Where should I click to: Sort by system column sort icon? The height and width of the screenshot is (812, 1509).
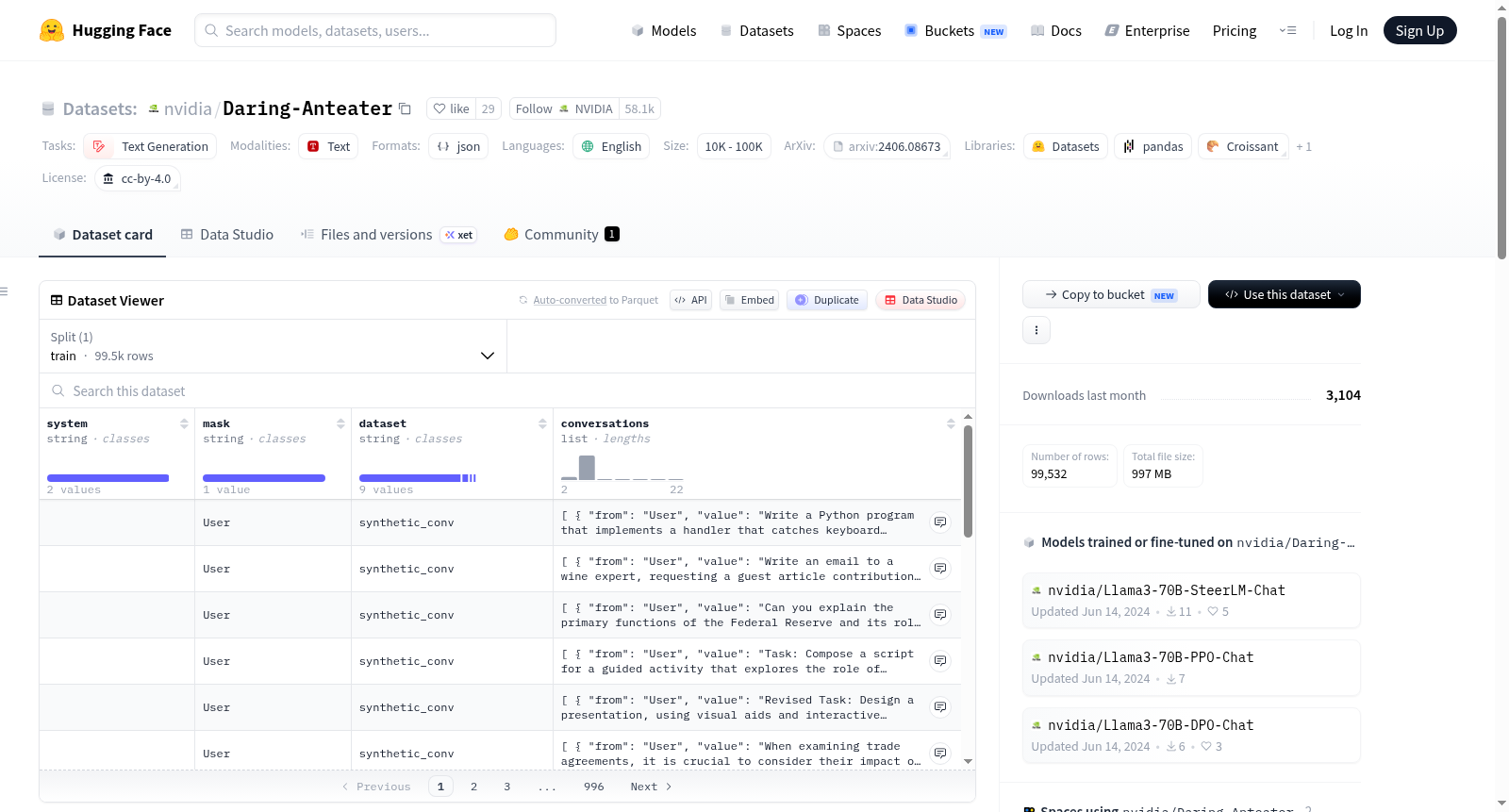click(x=184, y=423)
